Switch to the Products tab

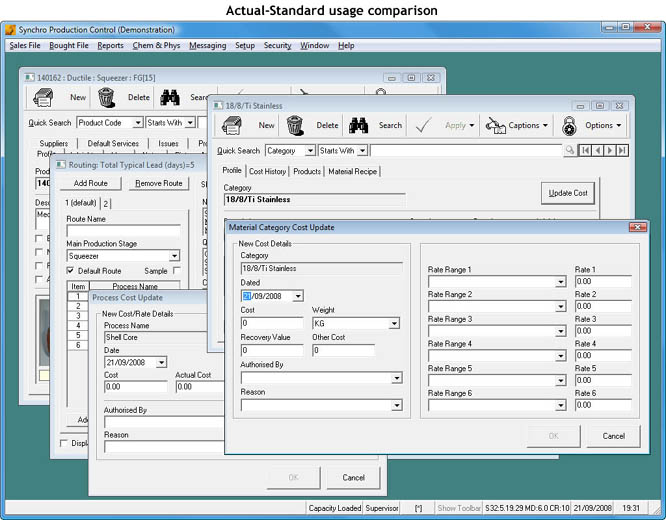tap(307, 171)
